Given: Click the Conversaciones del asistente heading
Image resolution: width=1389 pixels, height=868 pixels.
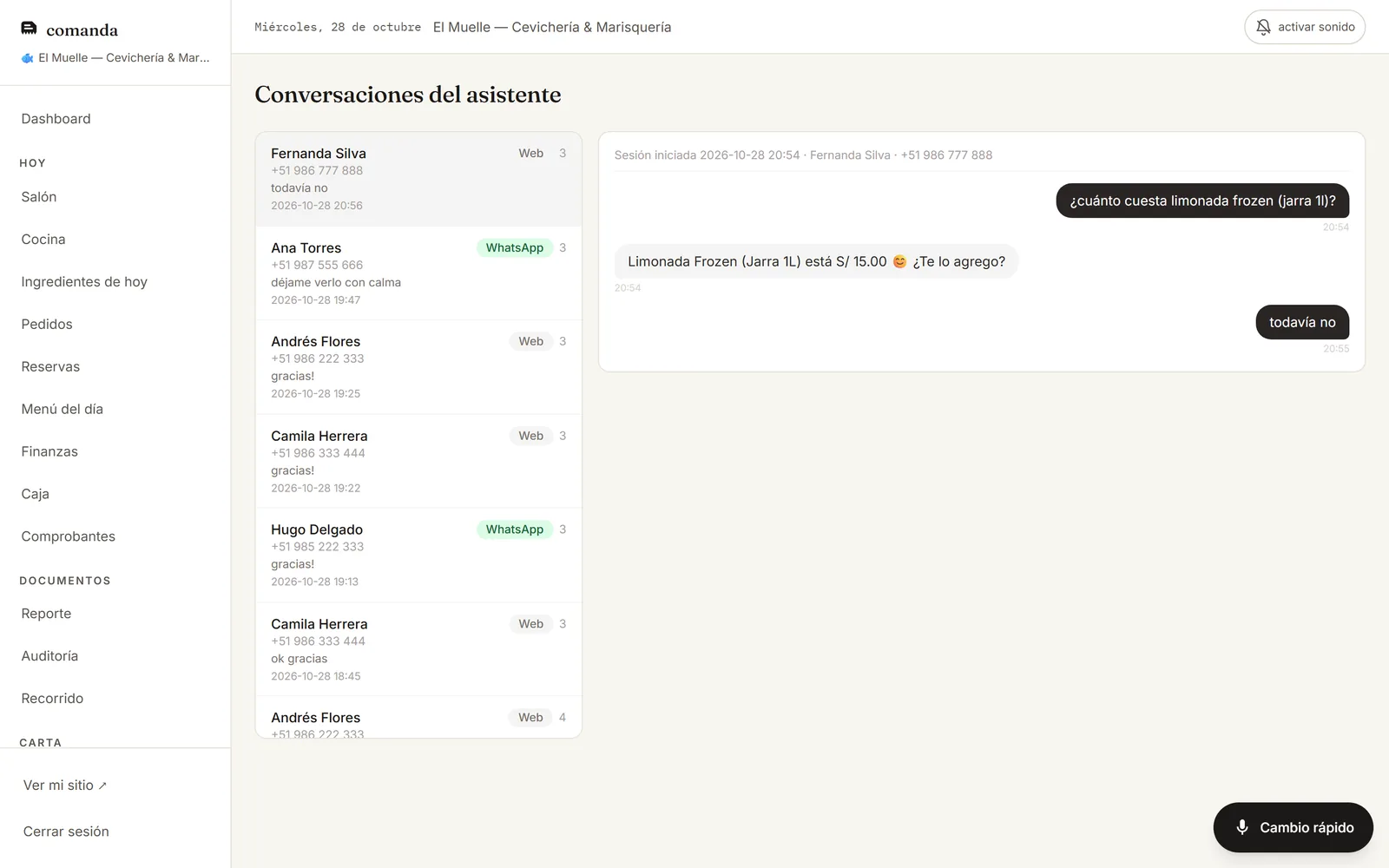Looking at the screenshot, I should (408, 95).
